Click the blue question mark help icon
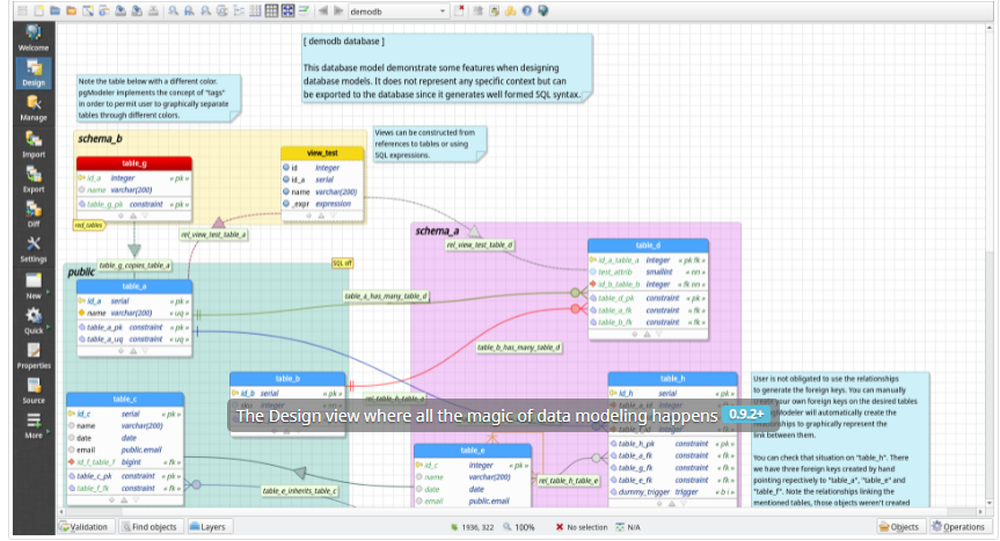The width and height of the screenshot is (1000, 541). tap(527, 11)
